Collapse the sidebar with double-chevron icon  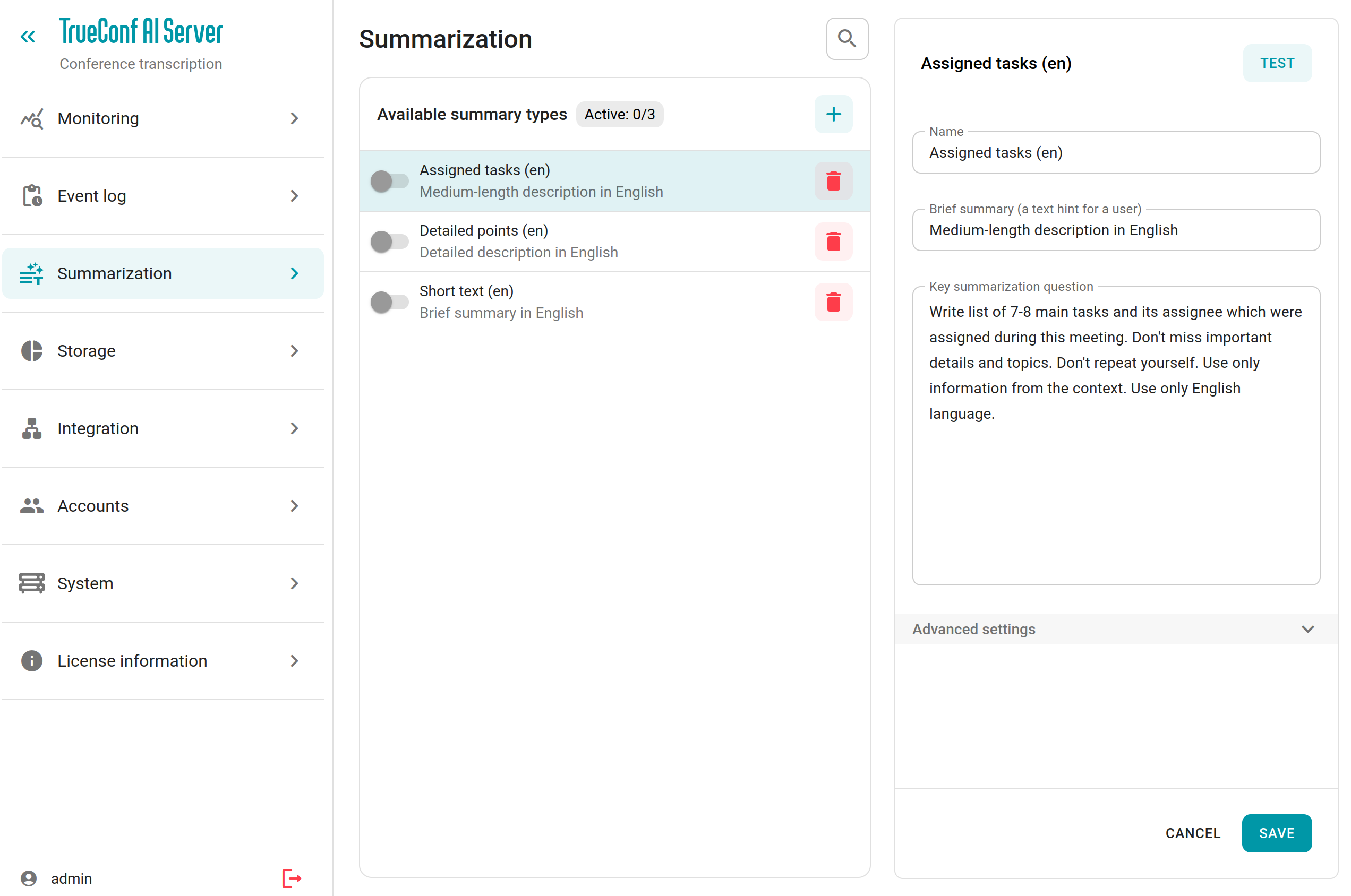pyautogui.click(x=28, y=37)
